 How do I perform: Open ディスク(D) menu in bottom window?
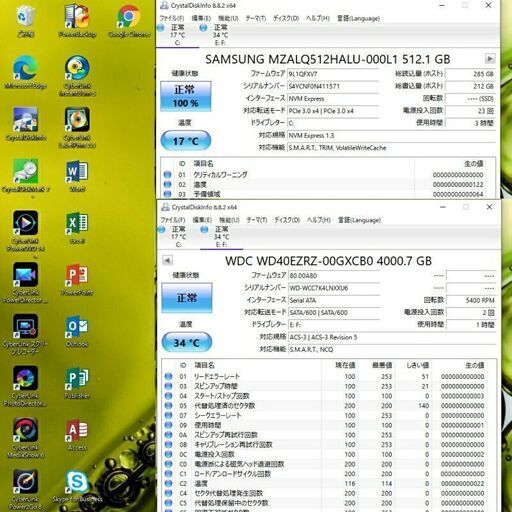click(x=287, y=220)
